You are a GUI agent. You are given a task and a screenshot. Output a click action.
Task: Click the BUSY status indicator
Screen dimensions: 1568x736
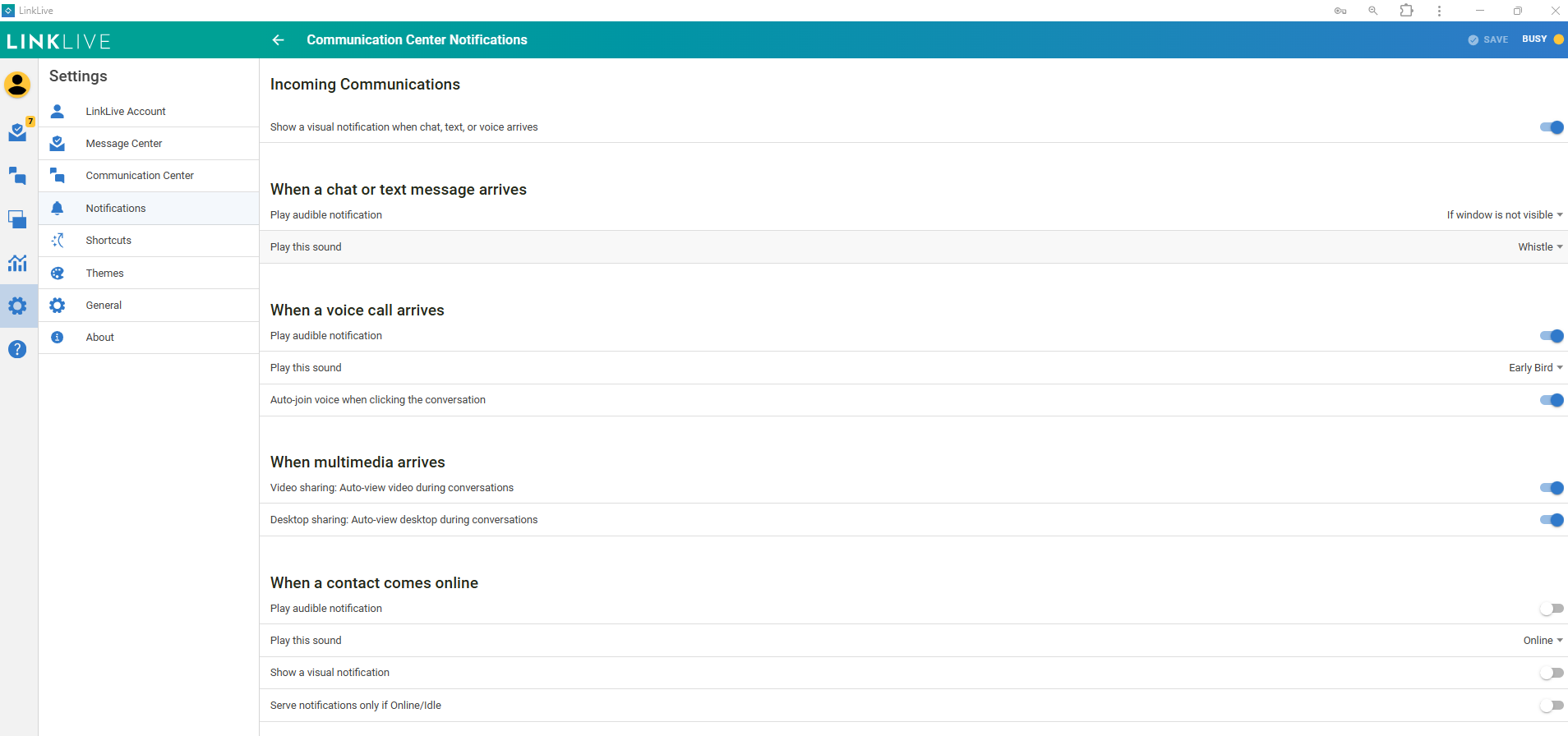click(1542, 39)
